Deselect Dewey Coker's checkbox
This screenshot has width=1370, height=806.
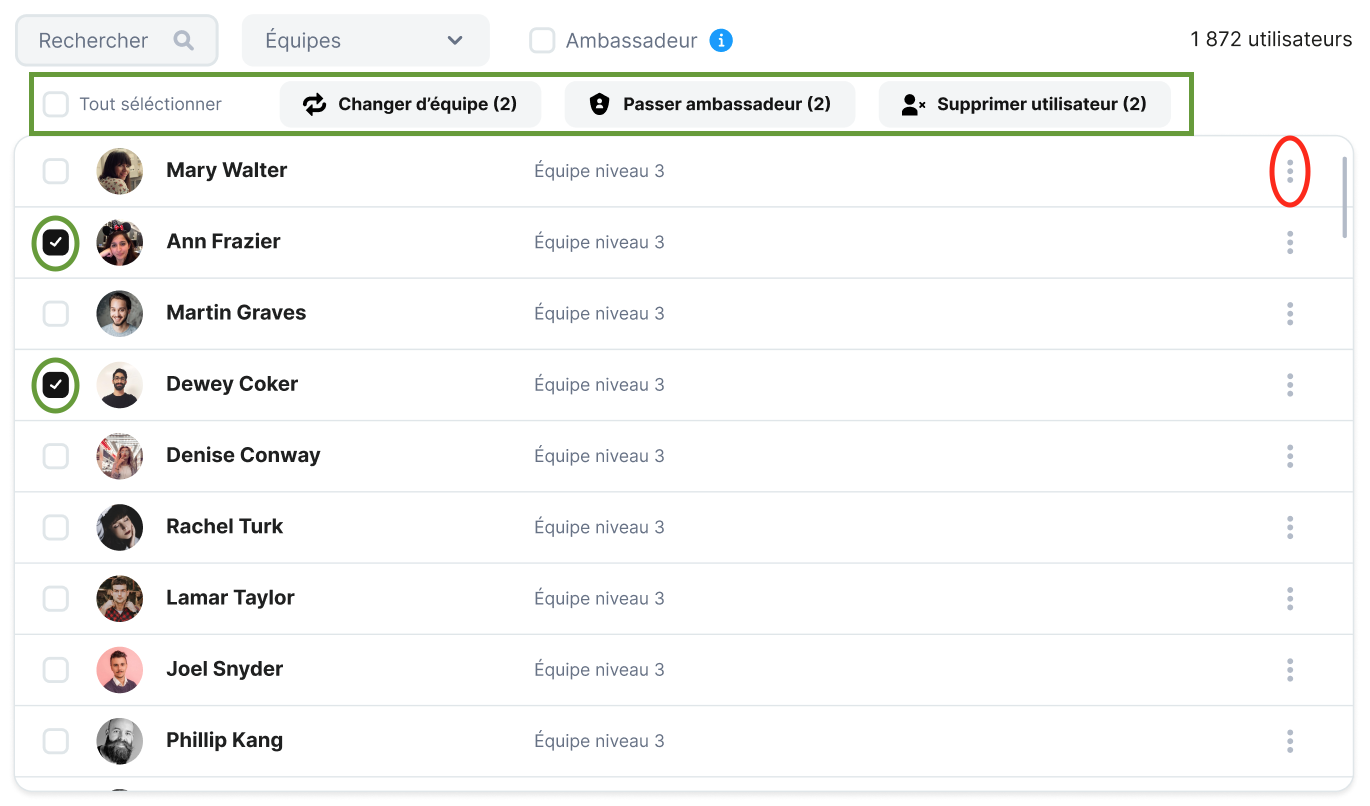pyautogui.click(x=56, y=384)
